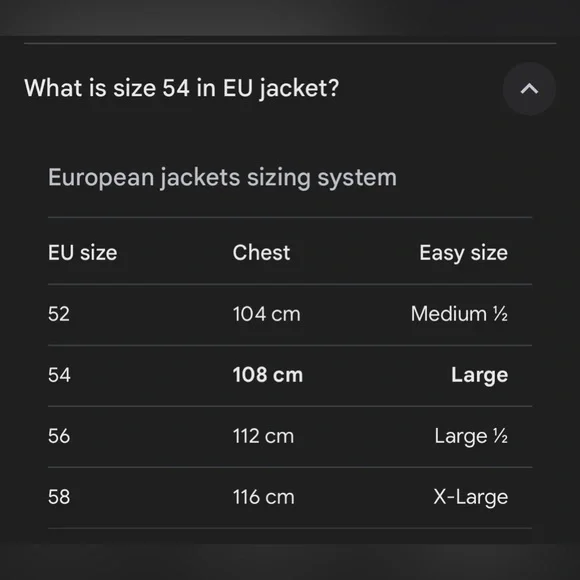580x580 pixels.
Task: Select the 'European jackets sizing system' heading
Action: [222, 178]
